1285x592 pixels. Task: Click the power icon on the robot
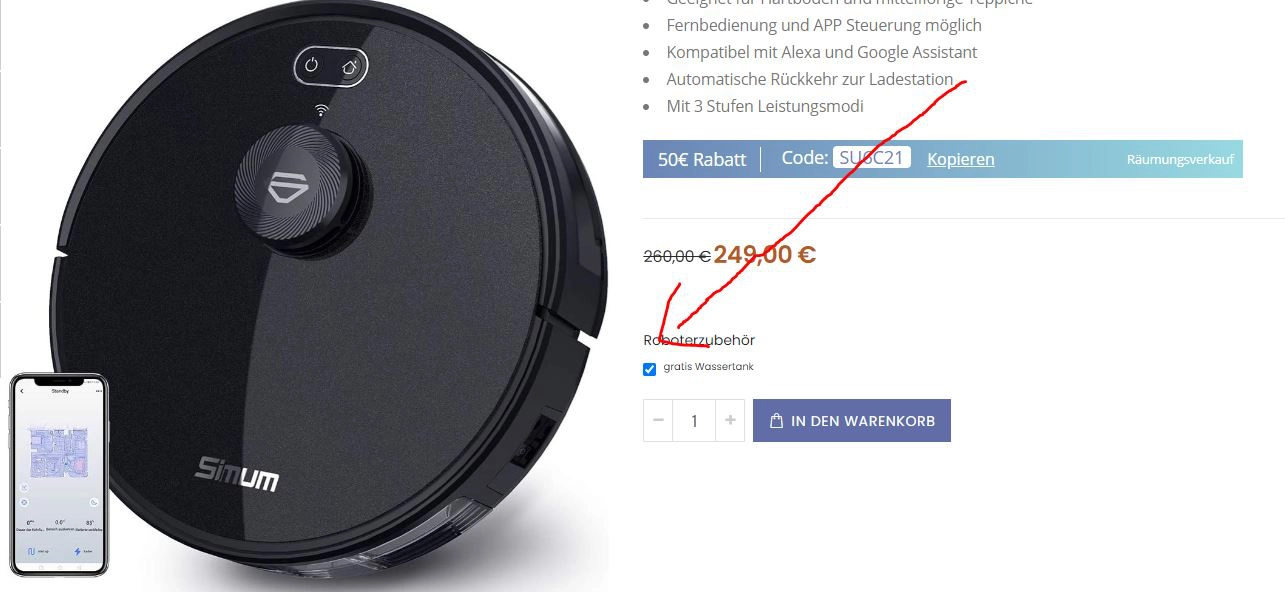tap(312, 66)
